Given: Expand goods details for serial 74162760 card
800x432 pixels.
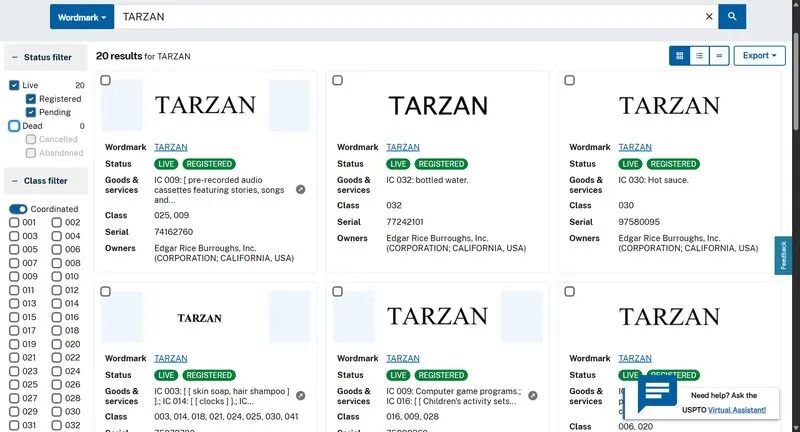Looking at the screenshot, I should coord(301,190).
